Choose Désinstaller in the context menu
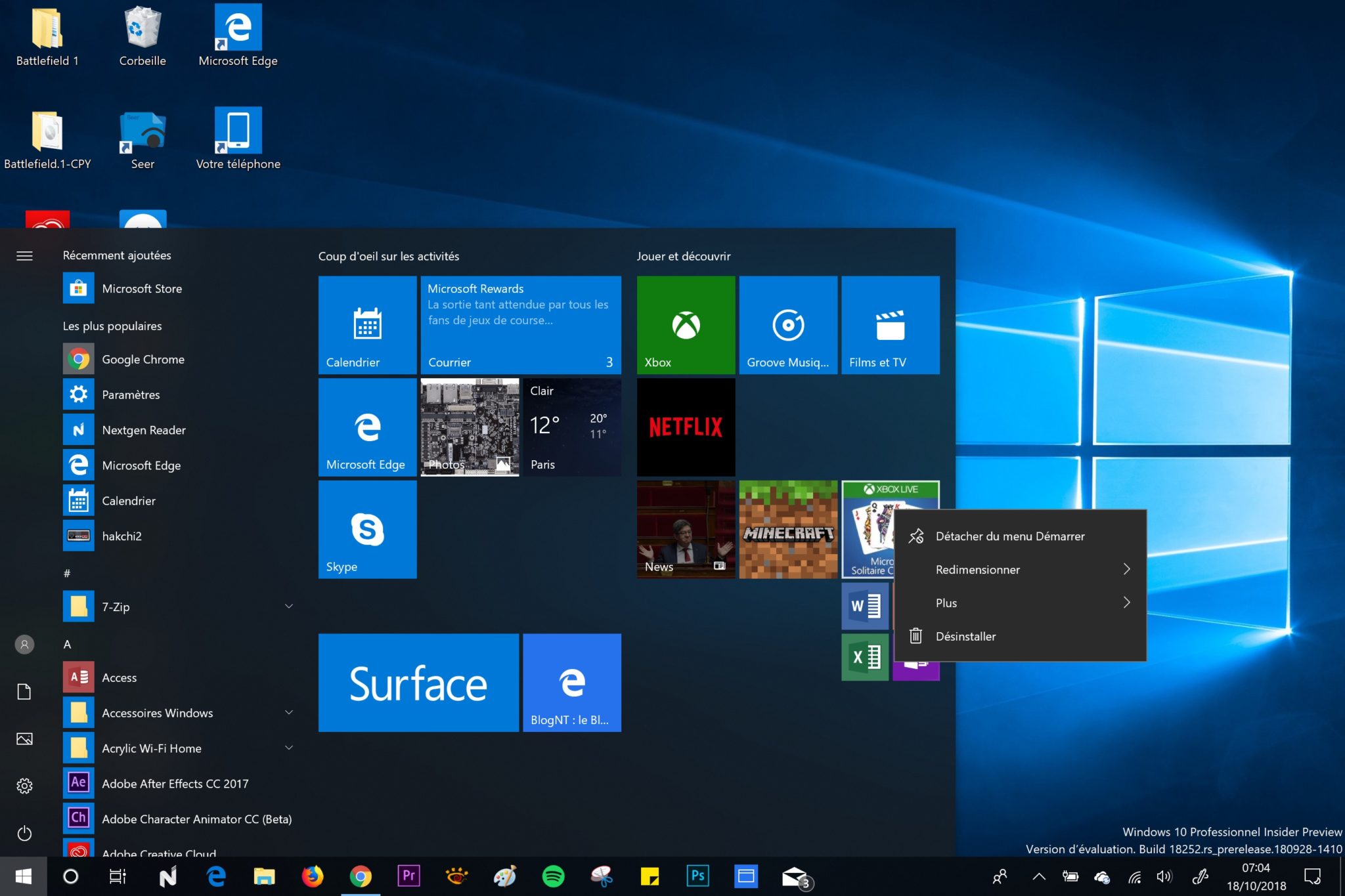This screenshot has width=1345, height=896. pyautogui.click(x=1021, y=636)
